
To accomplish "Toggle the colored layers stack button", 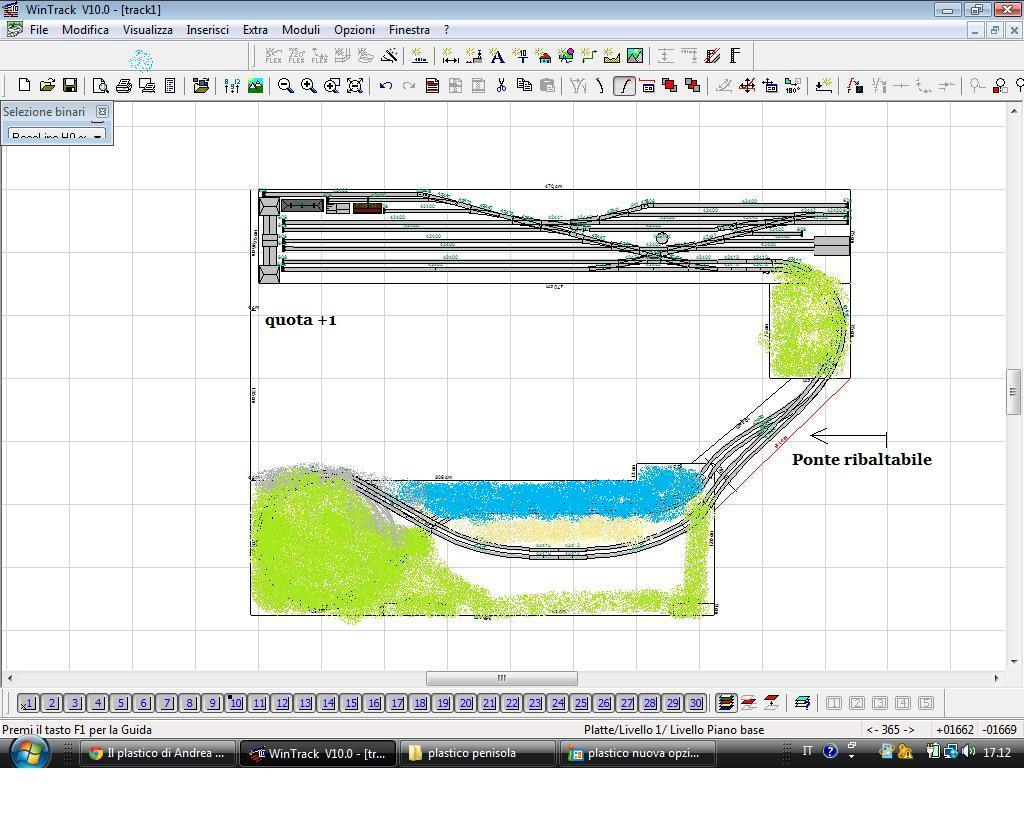I will (x=726, y=702).
